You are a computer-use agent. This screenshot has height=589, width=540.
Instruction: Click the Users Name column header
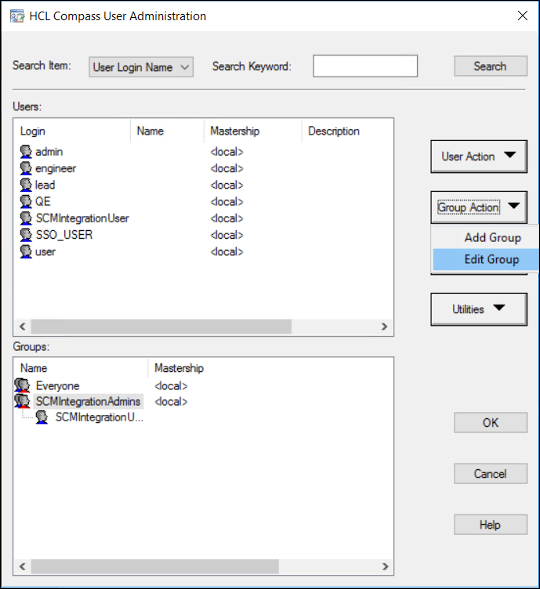pyautogui.click(x=167, y=131)
